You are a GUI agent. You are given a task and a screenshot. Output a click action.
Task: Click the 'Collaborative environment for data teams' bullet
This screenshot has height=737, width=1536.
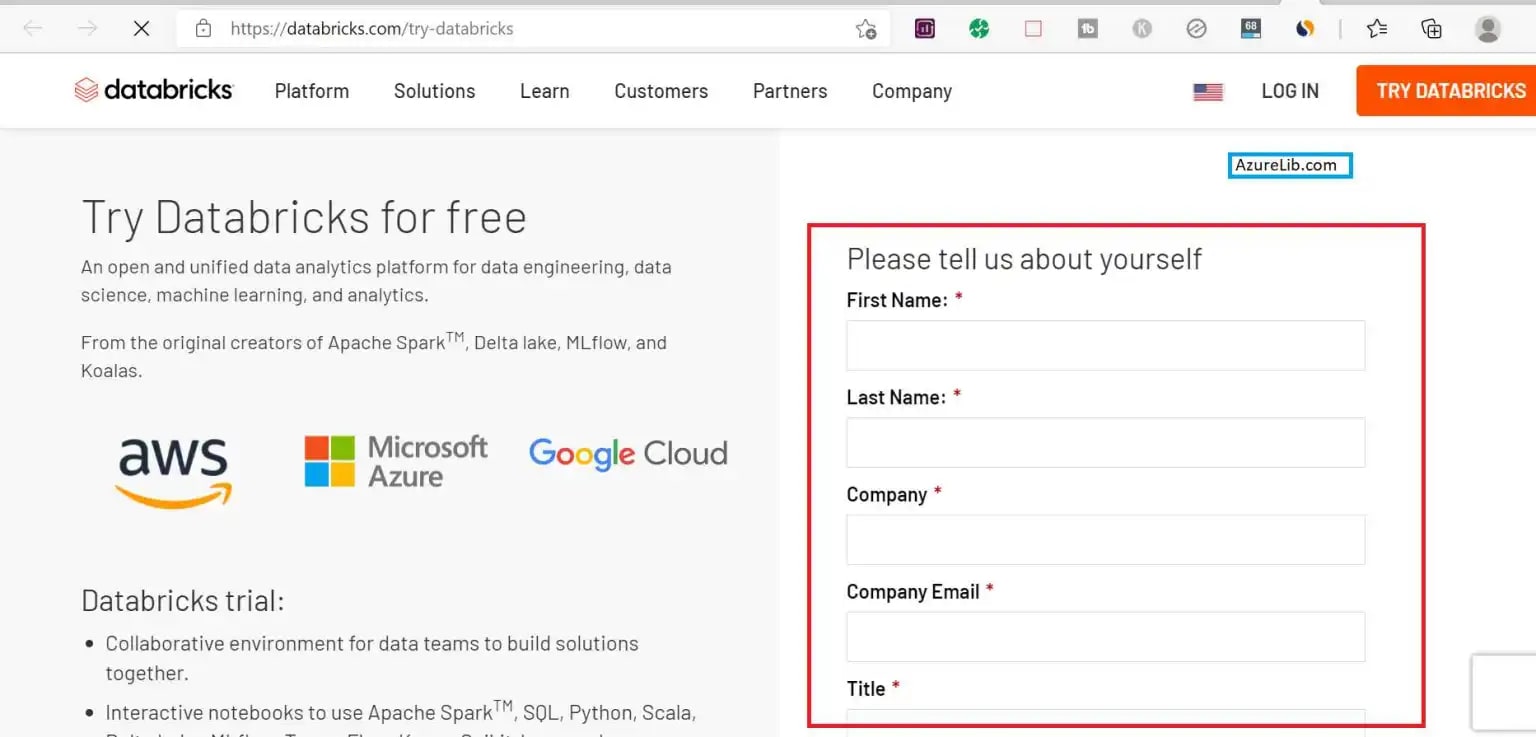pos(372,658)
